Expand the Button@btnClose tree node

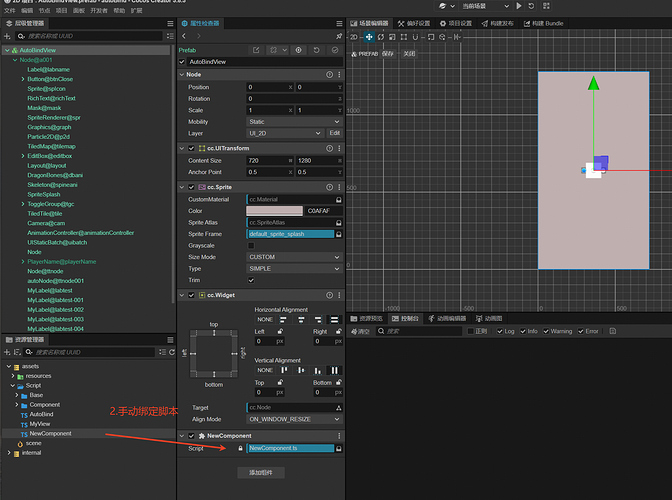pyautogui.click(x=22, y=79)
